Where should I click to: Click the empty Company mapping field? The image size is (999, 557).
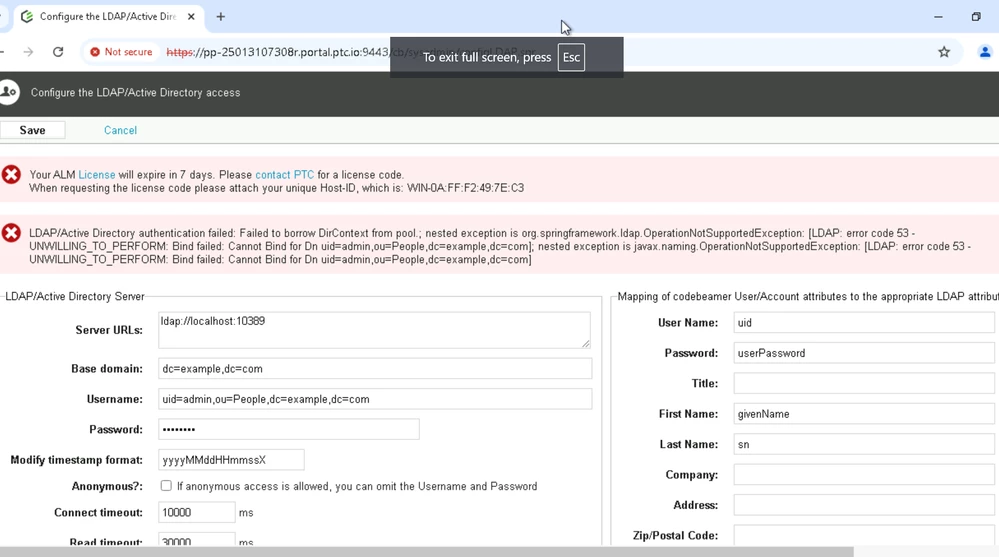tap(864, 474)
